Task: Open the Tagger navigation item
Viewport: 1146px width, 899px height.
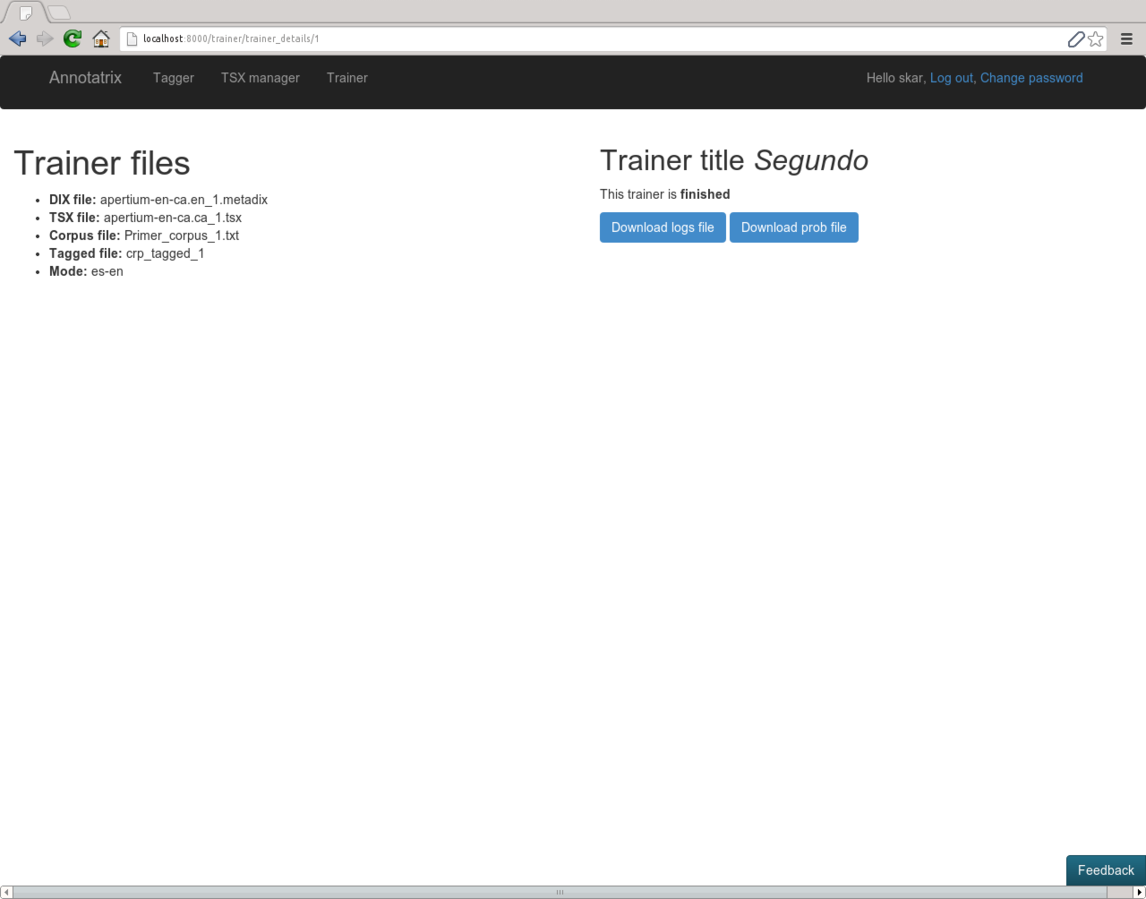Action: point(173,78)
